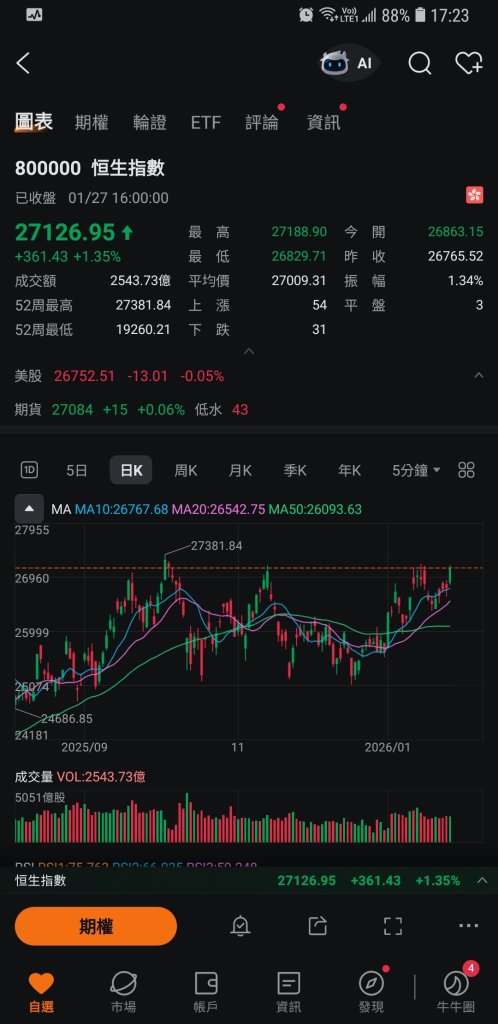The image size is (498, 1024).
Task: Tap the current price 27126.95
Action: point(65,232)
